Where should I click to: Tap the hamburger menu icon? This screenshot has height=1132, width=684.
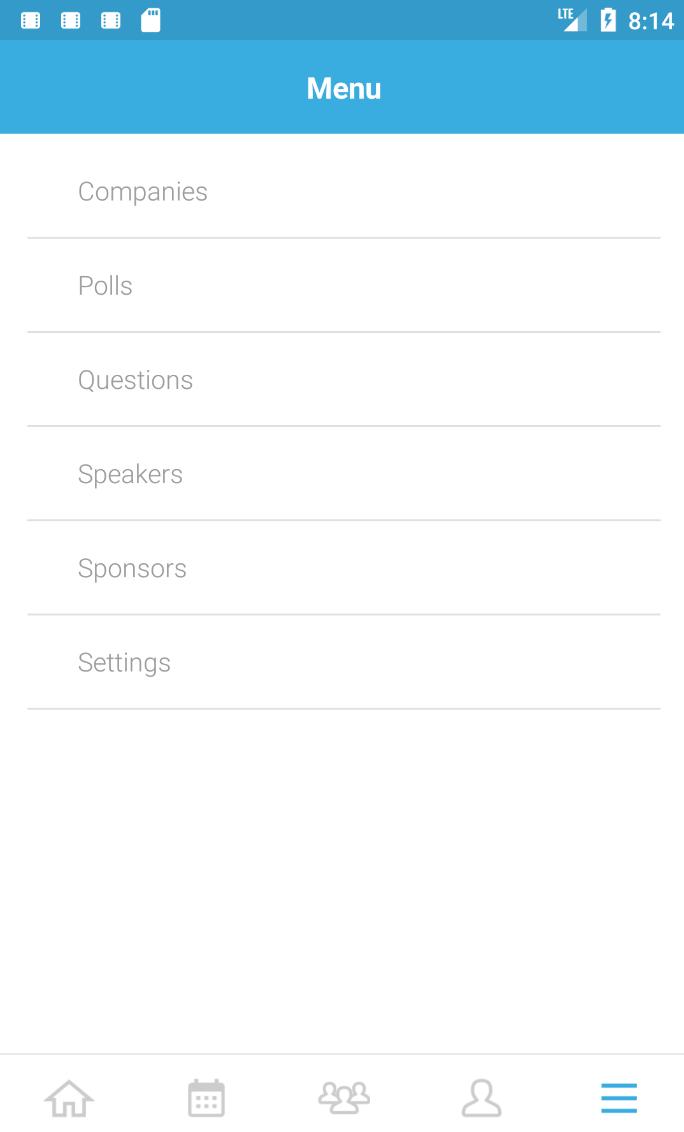(618, 1098)
